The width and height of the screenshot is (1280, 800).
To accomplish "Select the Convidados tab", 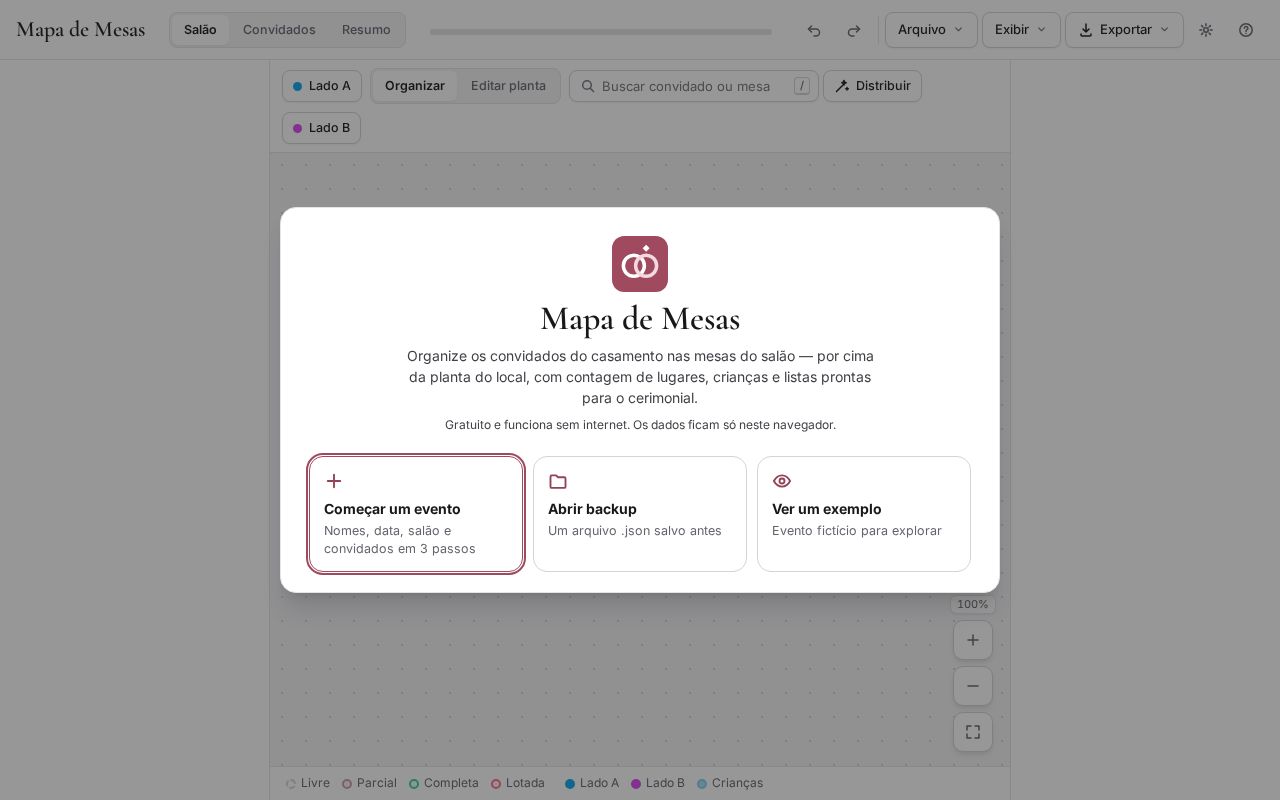I will [x=279, y=30].
